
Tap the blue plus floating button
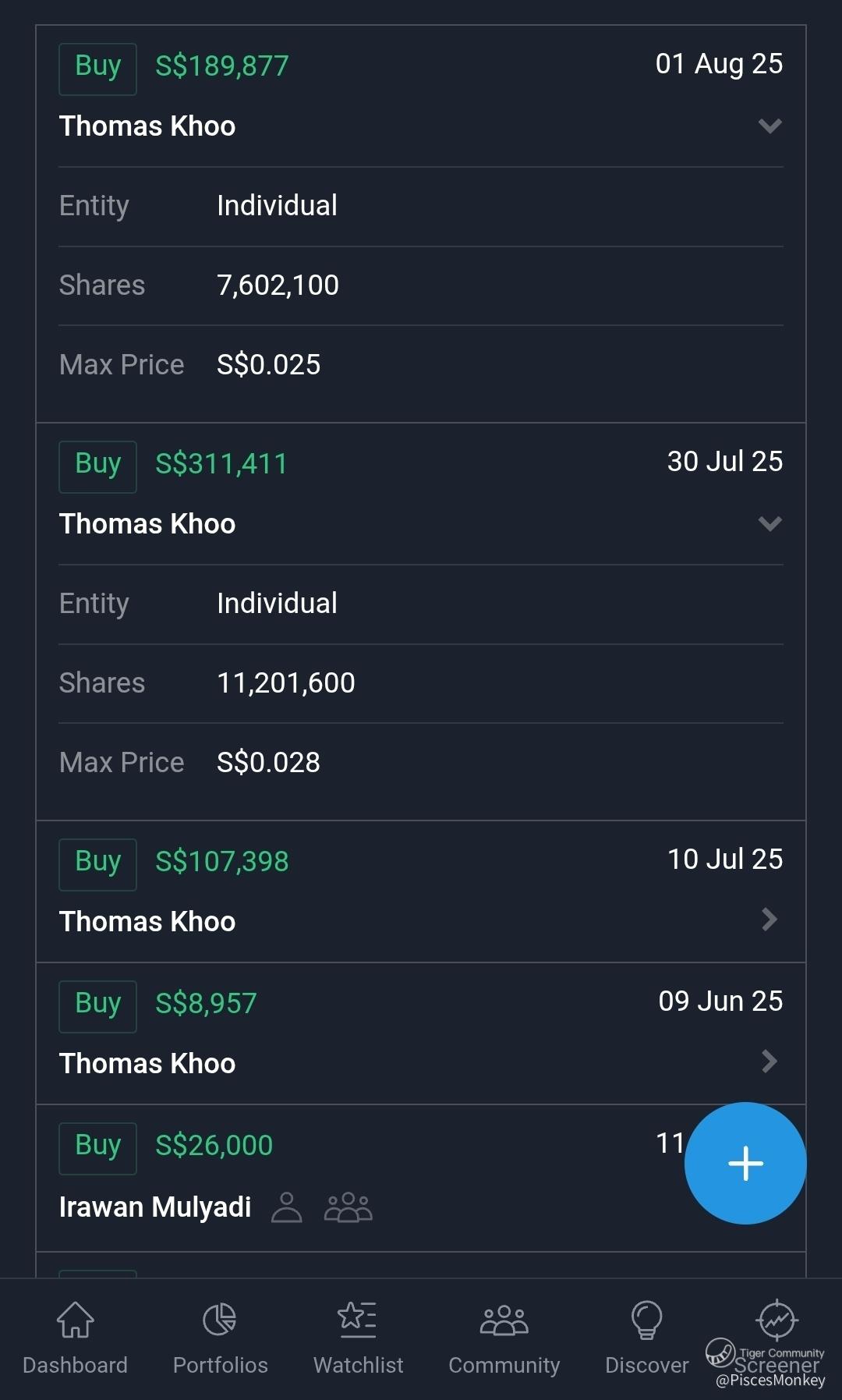coord(745,1163)
